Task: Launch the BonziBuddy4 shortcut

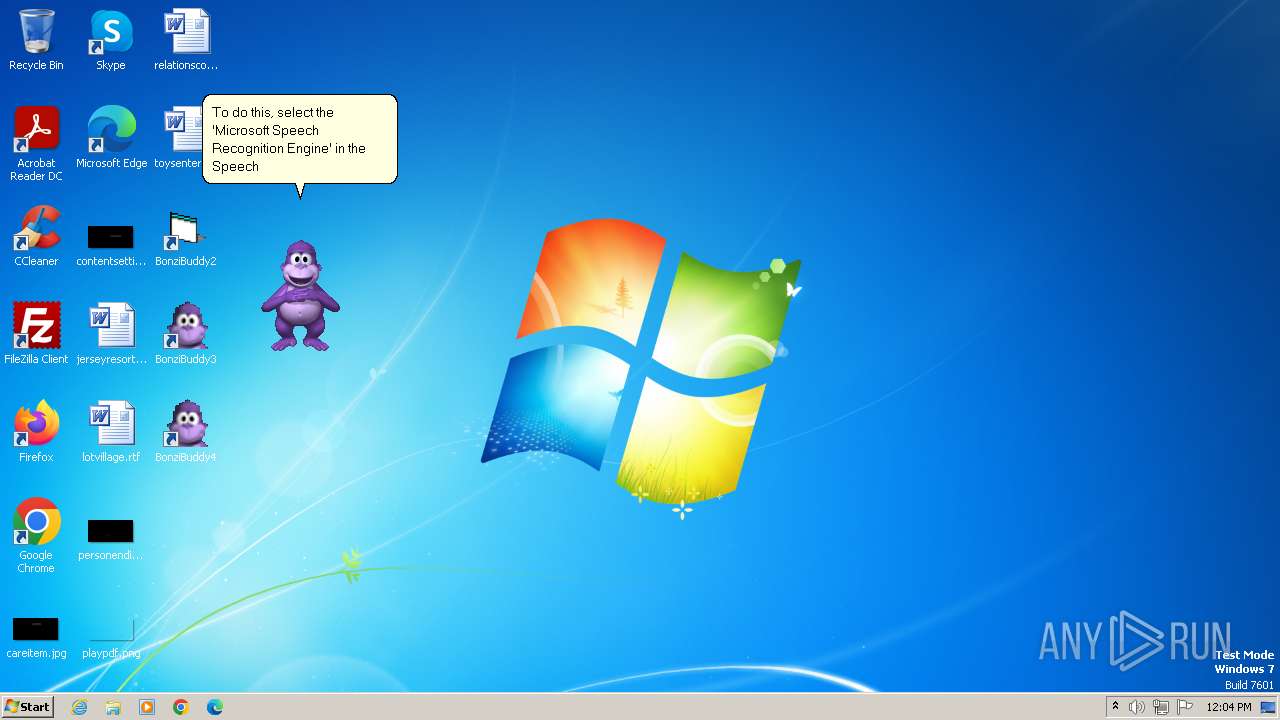Action: tap(186, 432)
